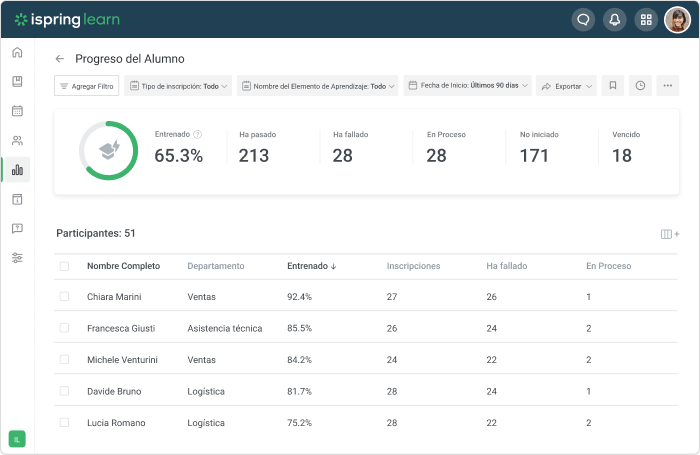Expand the Fecha de Inicio filter
The height and width of the screenshot is (455, 700).
[467, 85]
